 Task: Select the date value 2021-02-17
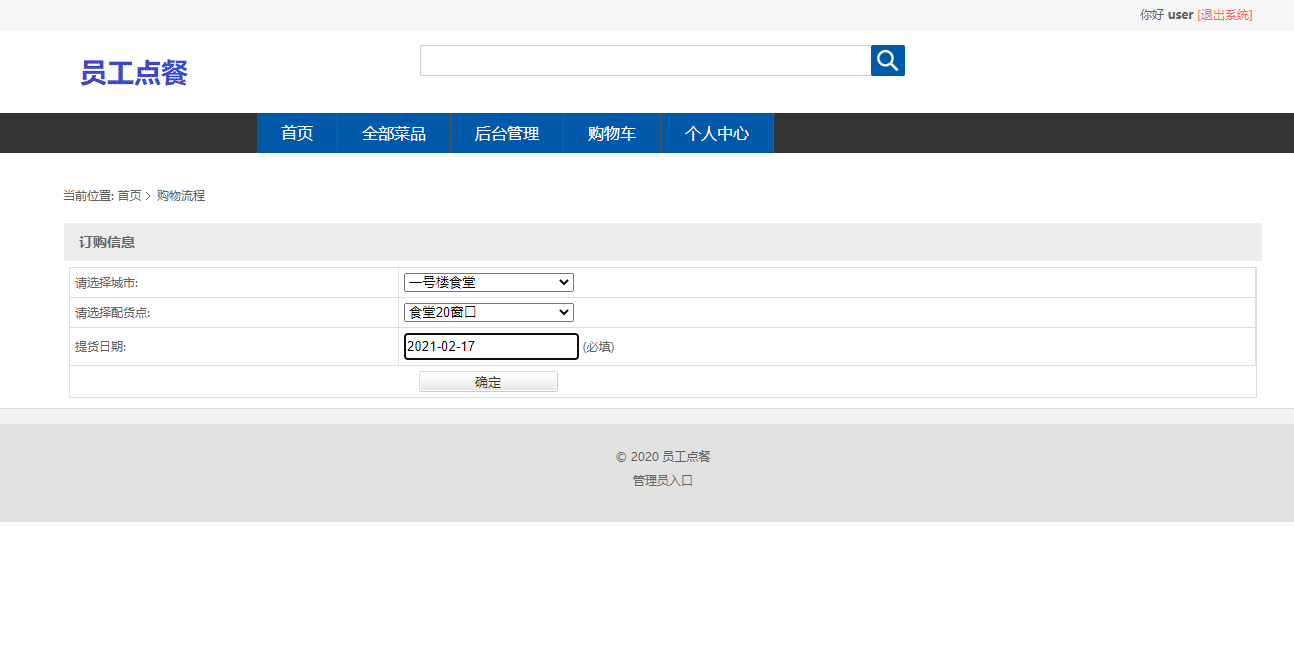click(490, 346)
